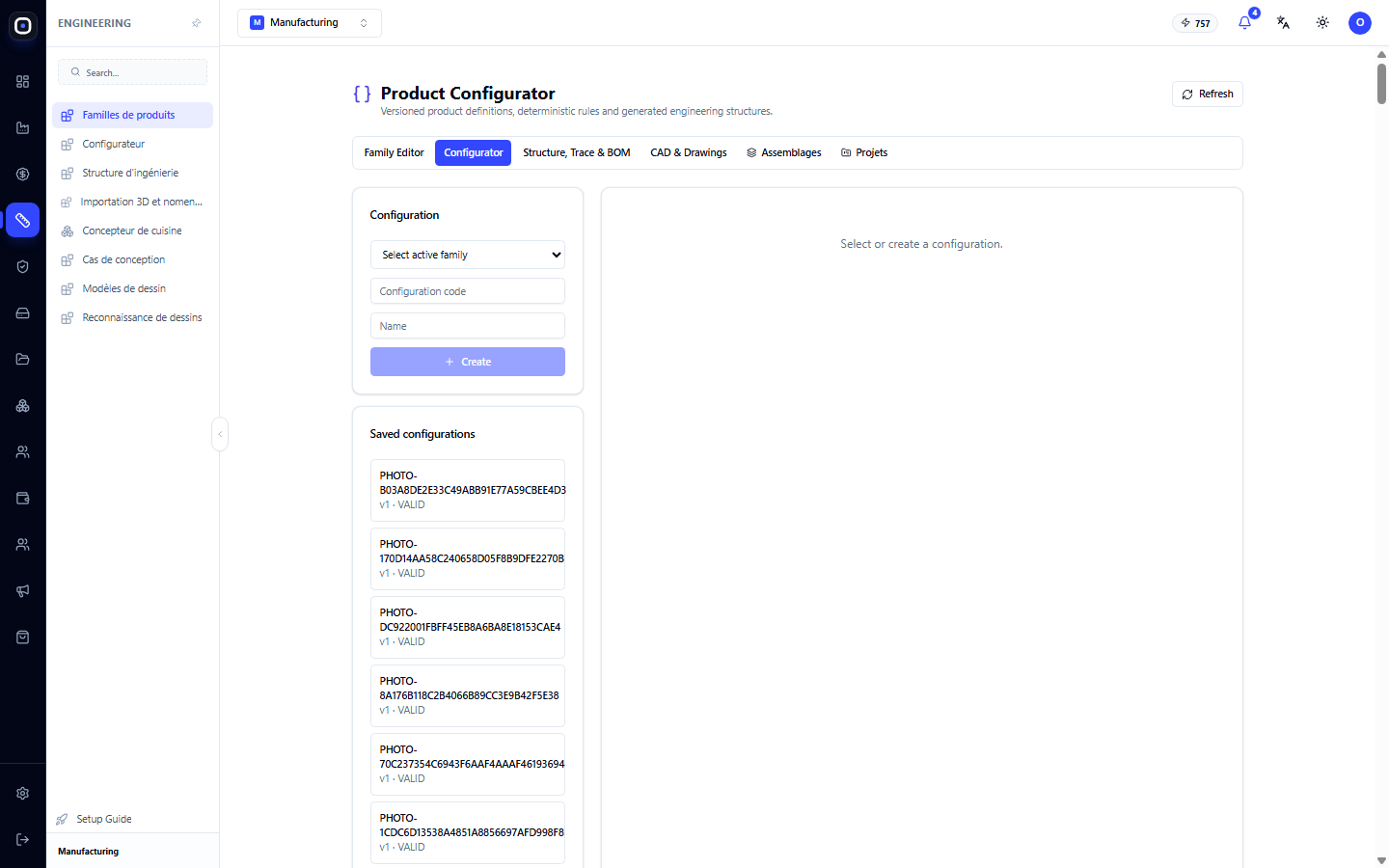Open Familles de produits in sidebar

[133, 115]
